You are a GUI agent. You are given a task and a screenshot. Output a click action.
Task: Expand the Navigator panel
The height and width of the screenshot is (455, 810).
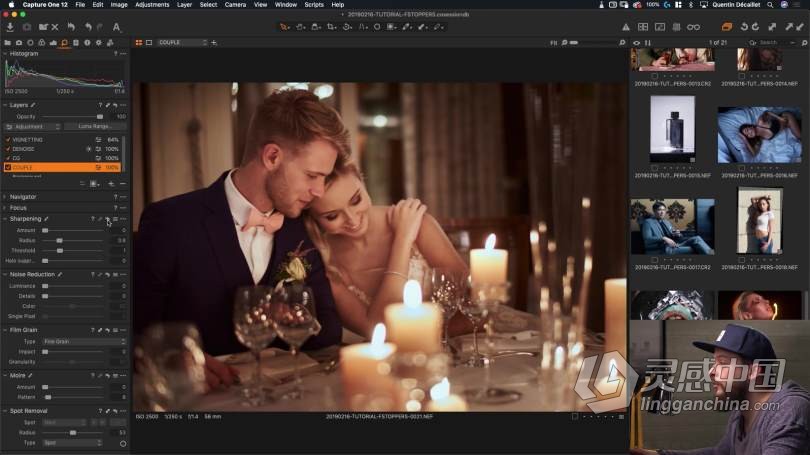tap(5, 197)
